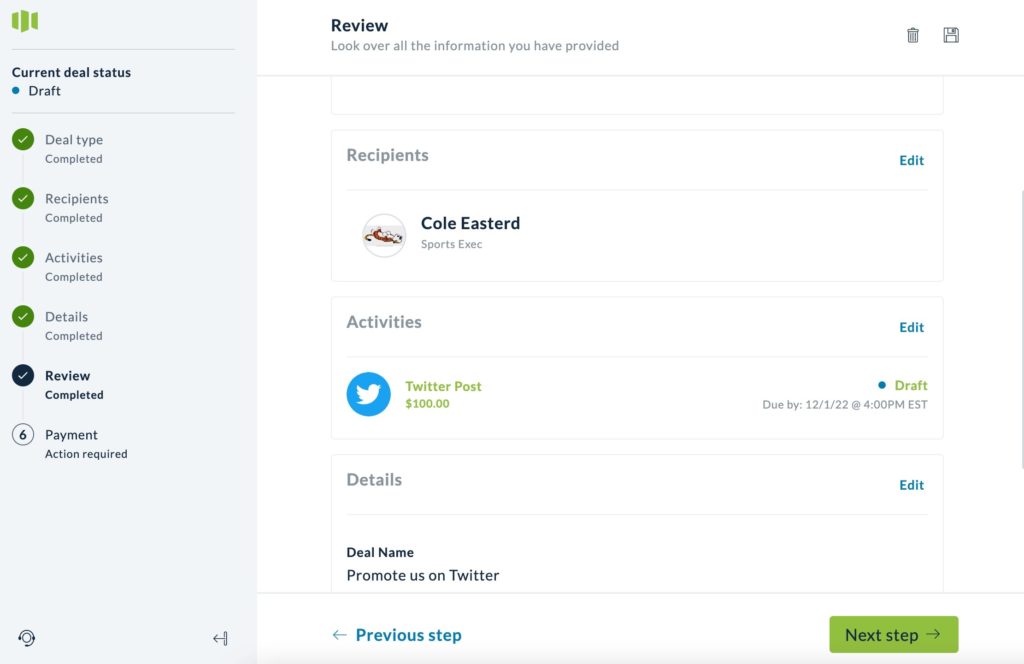
Task: Save the deal with floppy disk icon
Action: click(x=951, y=35)
